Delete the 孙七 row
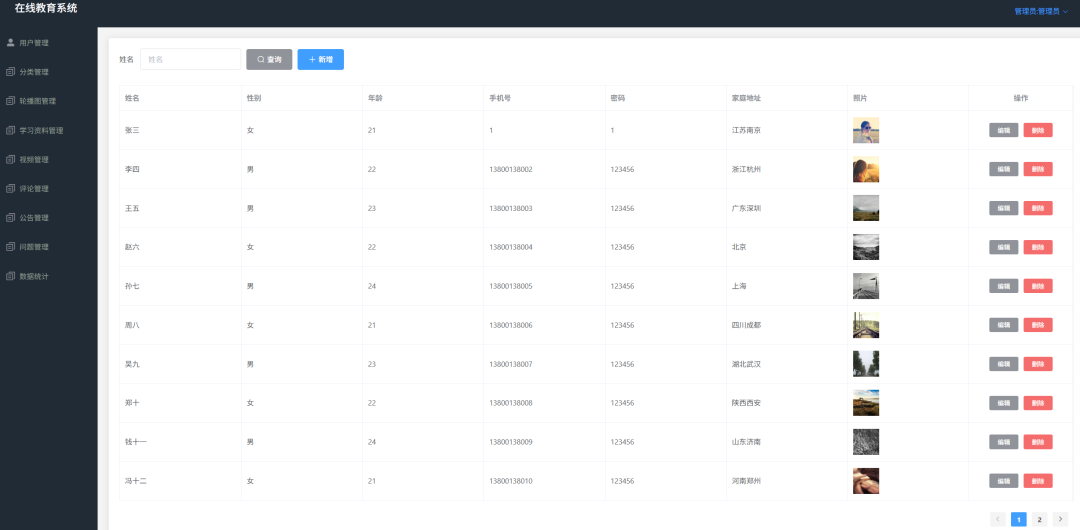The height and width of the screenshot is (530, 1080). coord(1038,286)
